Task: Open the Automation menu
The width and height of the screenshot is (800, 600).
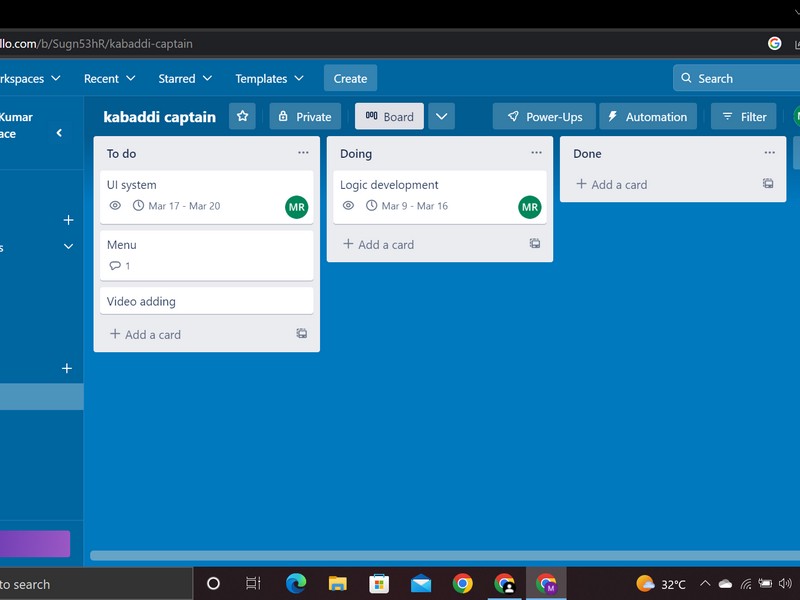Action: [648, 116]
